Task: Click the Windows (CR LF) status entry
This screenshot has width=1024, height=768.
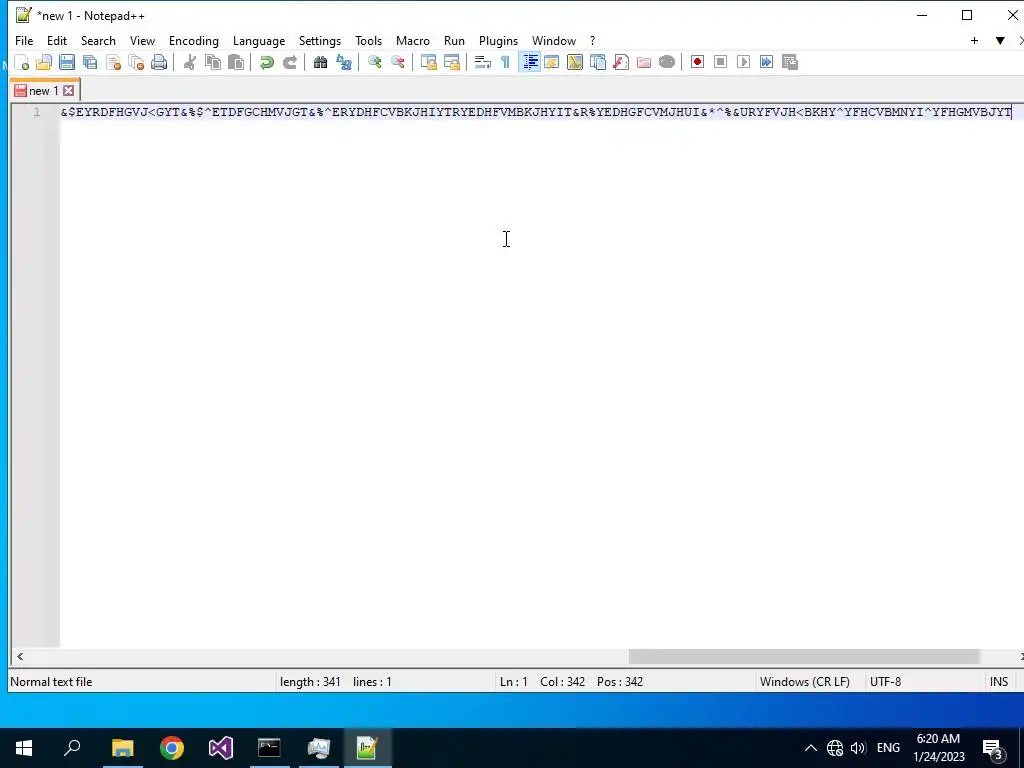Action: click(805, 682)
